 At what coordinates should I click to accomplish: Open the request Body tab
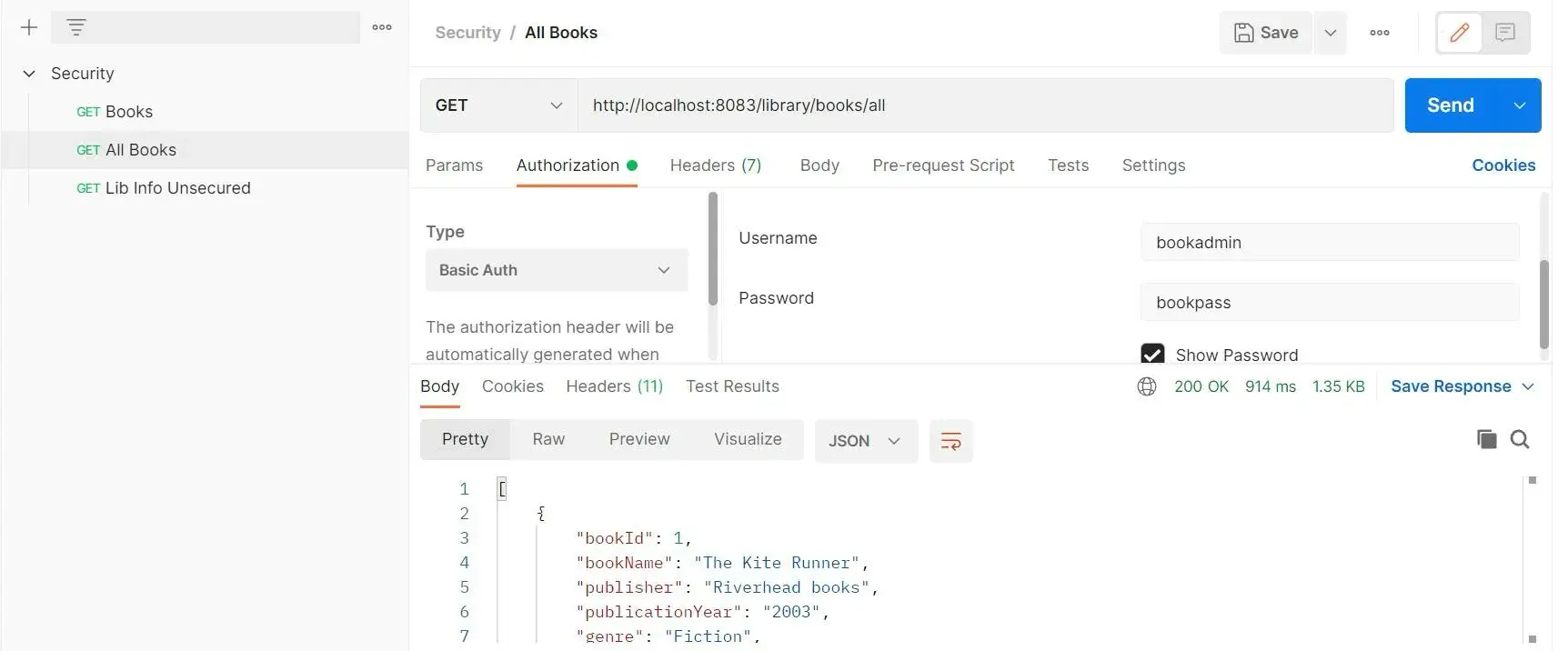pos(819,165)
